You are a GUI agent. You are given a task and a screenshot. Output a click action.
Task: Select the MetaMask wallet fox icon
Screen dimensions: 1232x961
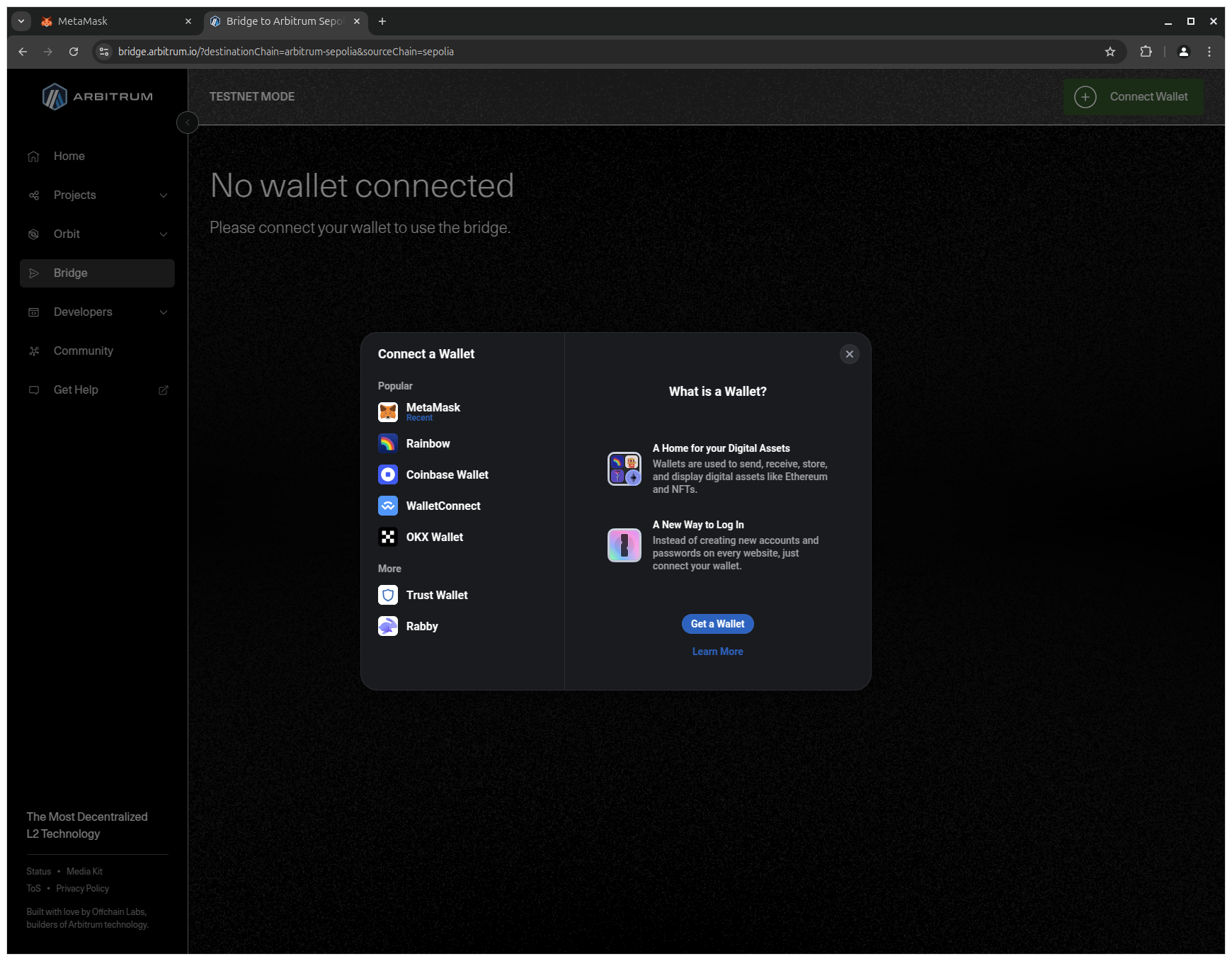pos(388,412)
